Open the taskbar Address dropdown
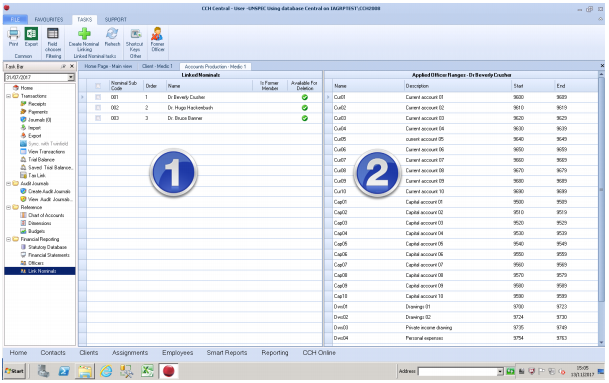The width and height of the screenshot is (609, 383). coord(500,372)
